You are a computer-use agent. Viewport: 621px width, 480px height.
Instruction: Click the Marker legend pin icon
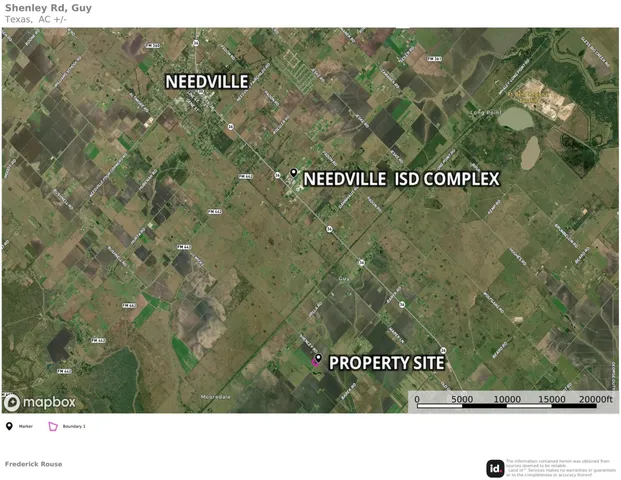9,426
